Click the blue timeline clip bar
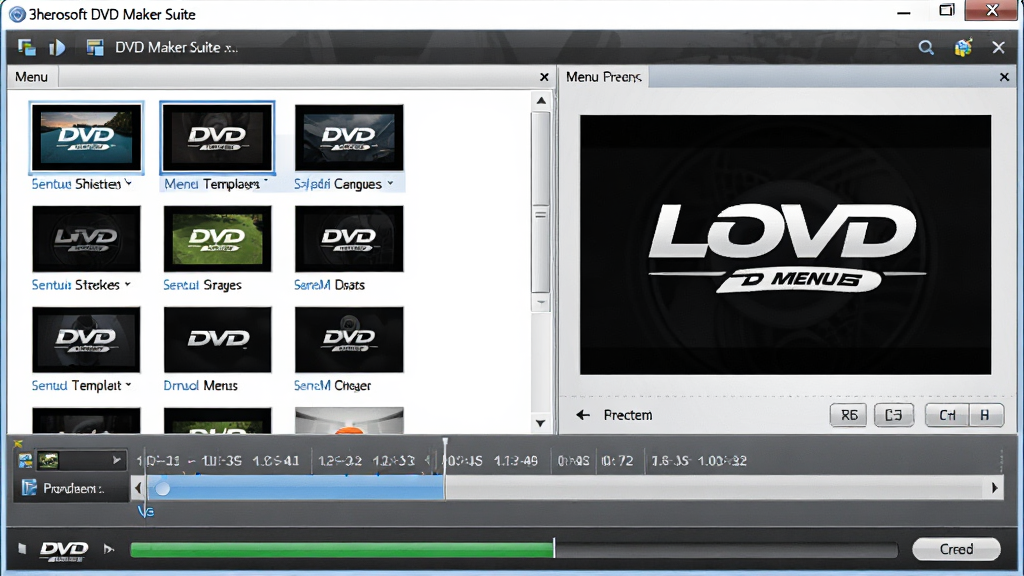The height and width of the screenshot is (576, 1024). (x=296, y=488)
